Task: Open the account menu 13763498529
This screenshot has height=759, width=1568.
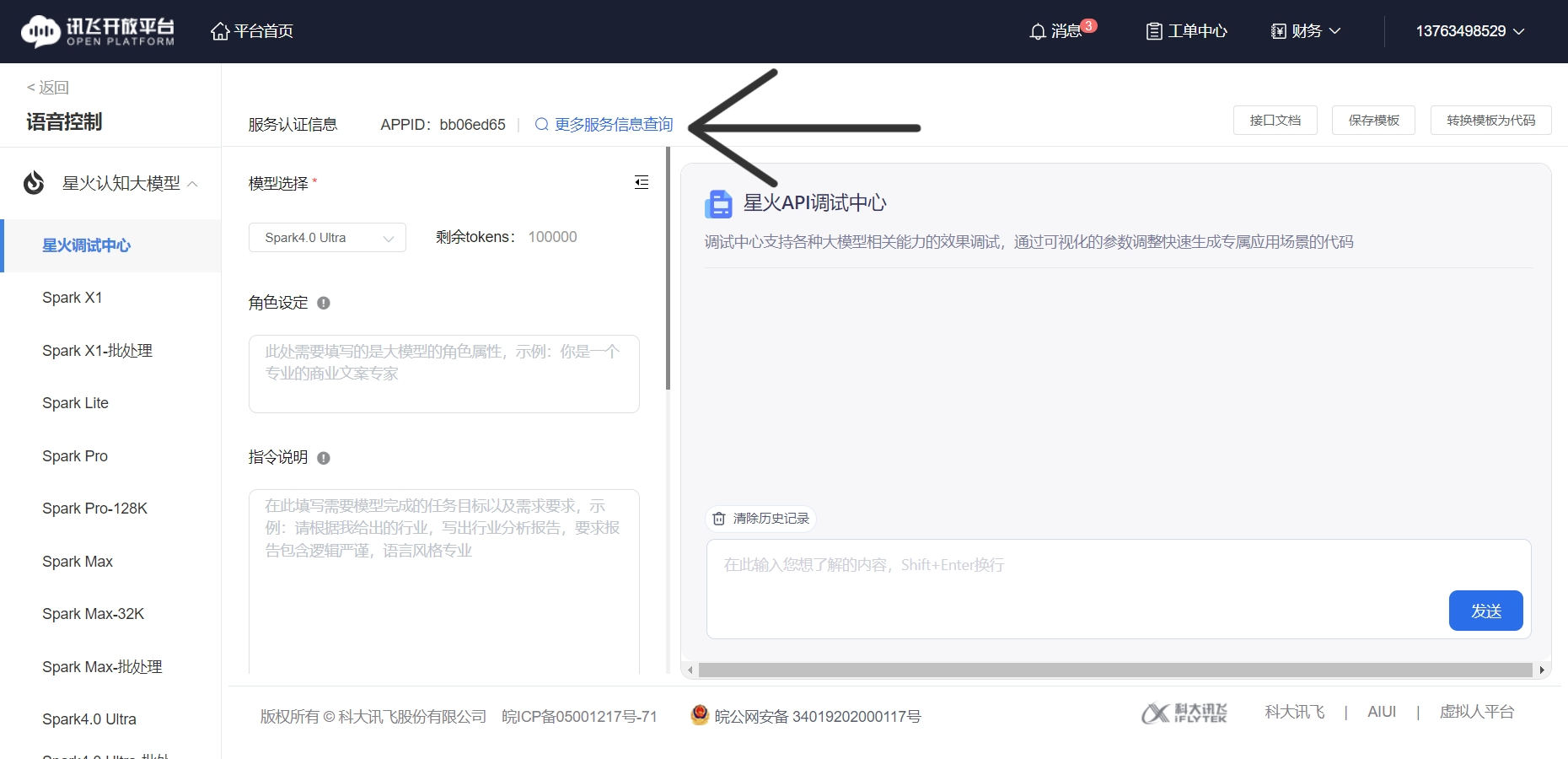Action: tap(1470, 31)
